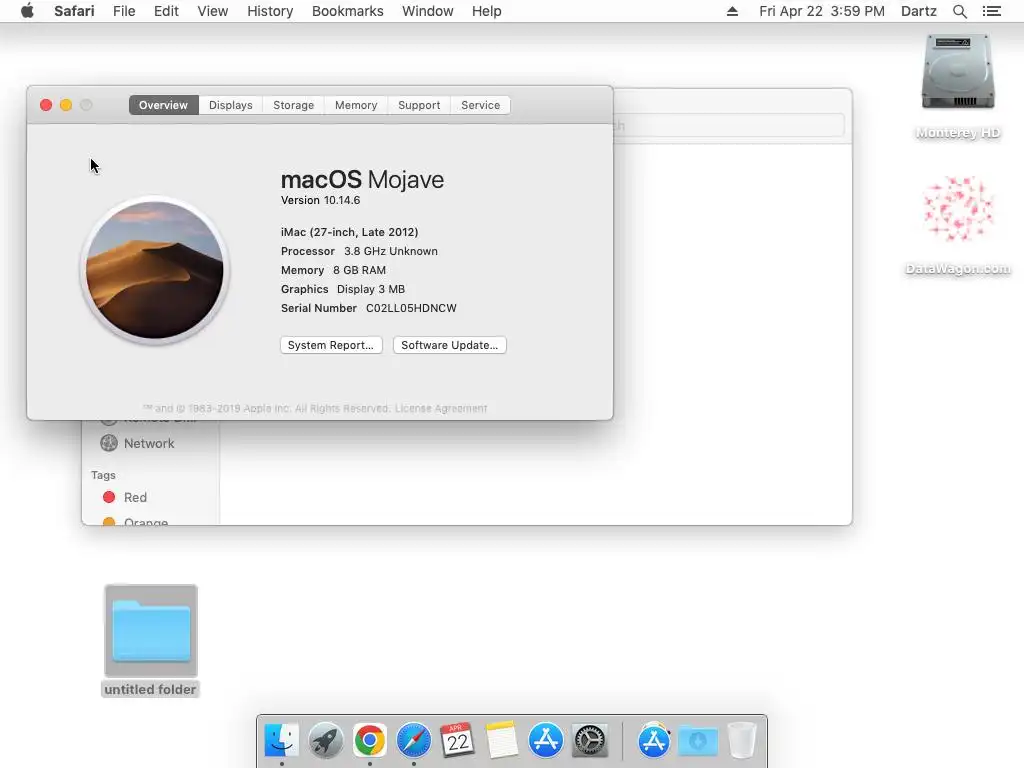Click the Finder window search field
This screenshot has width=1024, height=768.
tap(729, 125)
